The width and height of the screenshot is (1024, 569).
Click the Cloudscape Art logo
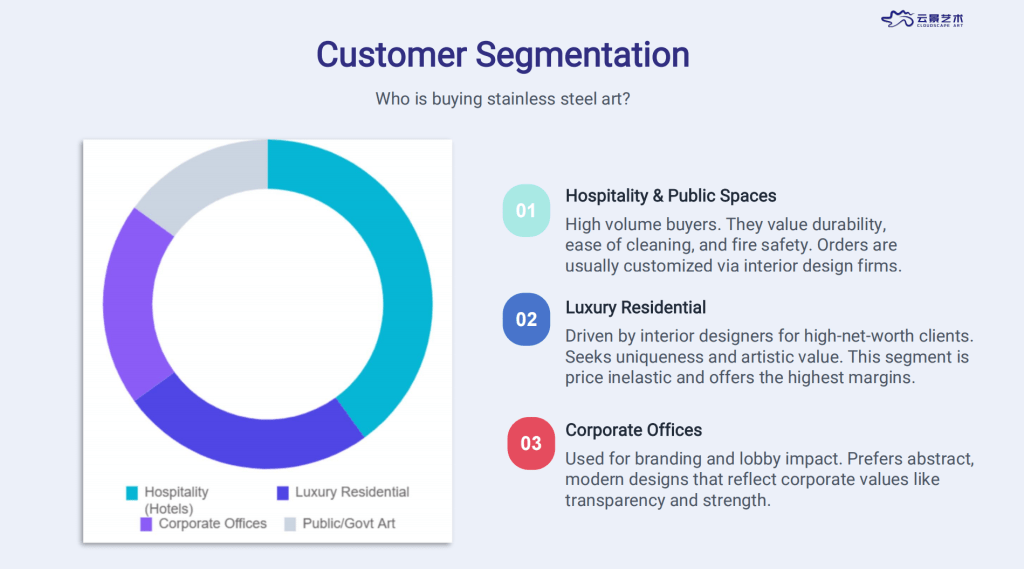[x=923, y=19]
